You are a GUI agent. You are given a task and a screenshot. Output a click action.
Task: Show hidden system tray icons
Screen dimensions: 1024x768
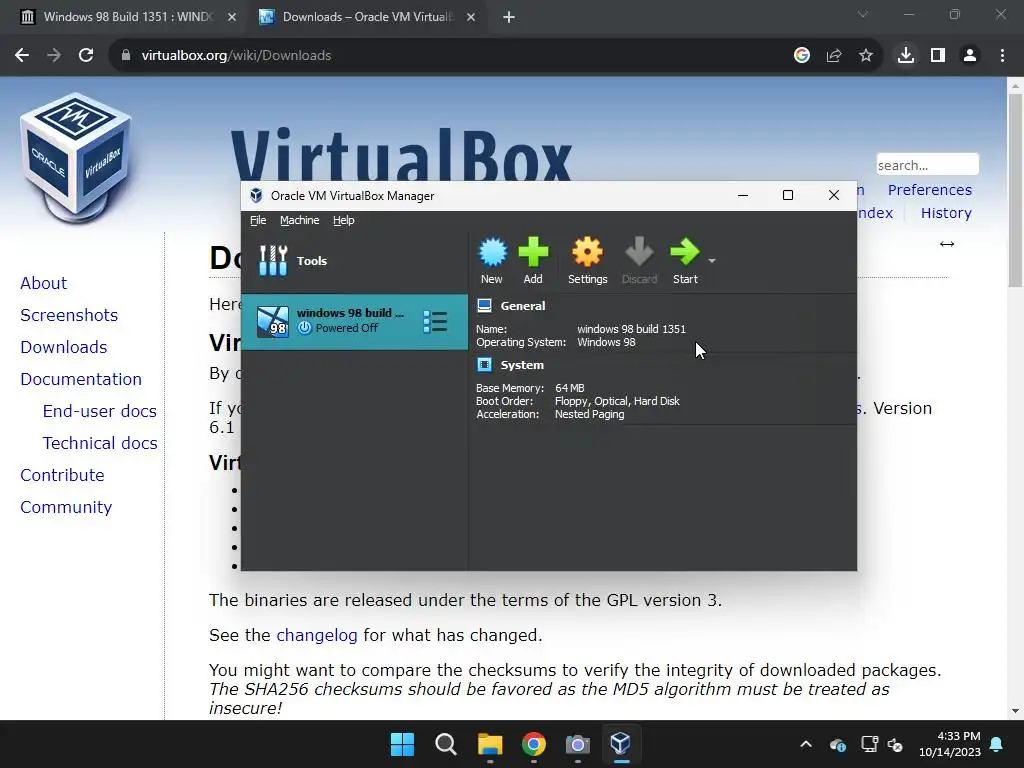point(806,744)
